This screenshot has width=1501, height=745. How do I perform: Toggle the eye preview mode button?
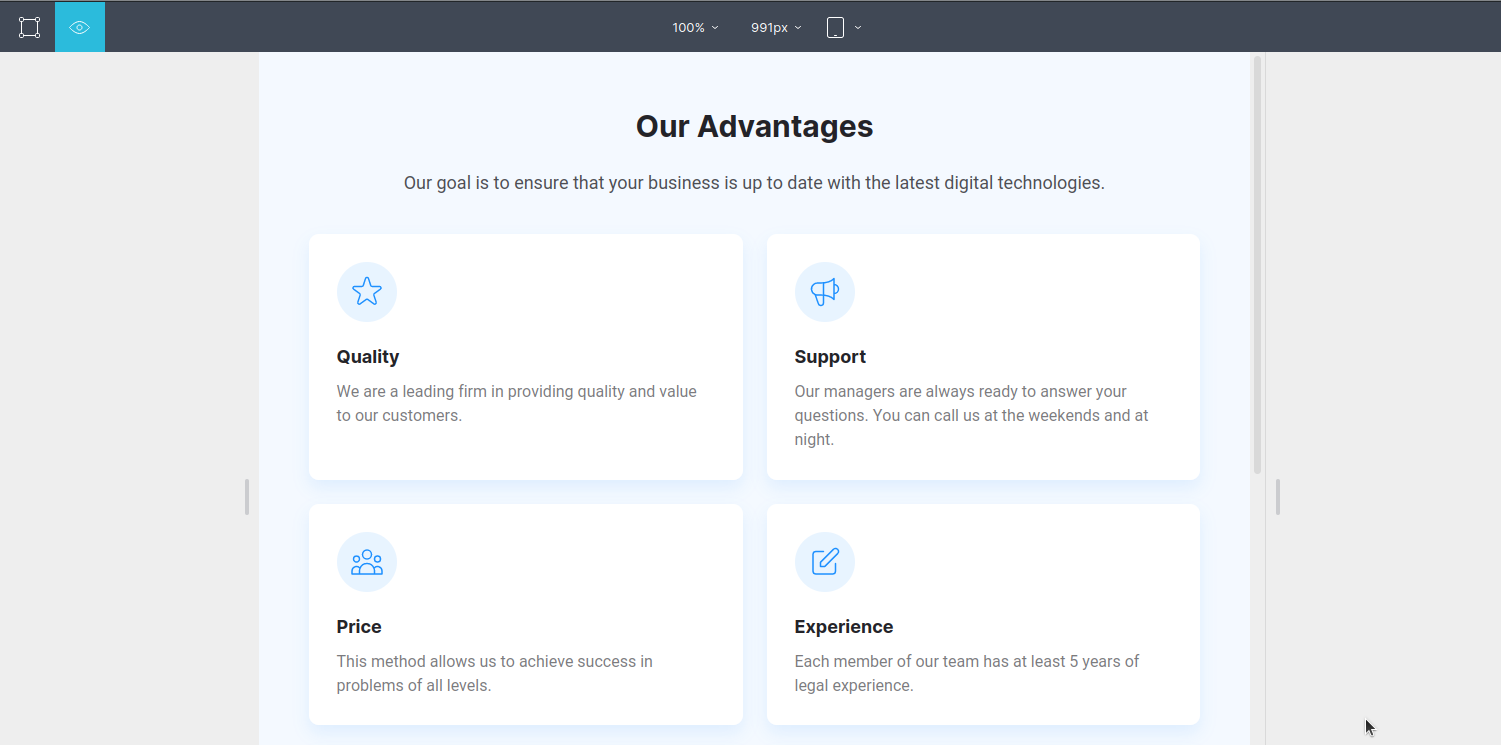click(x=80, y=27)
